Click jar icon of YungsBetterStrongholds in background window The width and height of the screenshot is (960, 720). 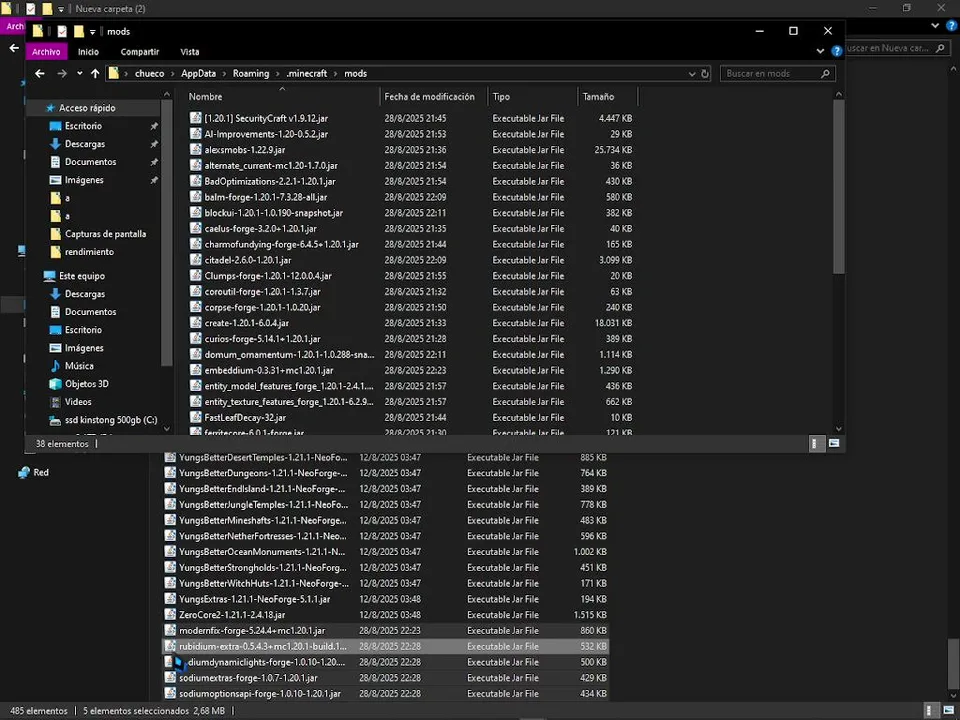pos(170,568)
